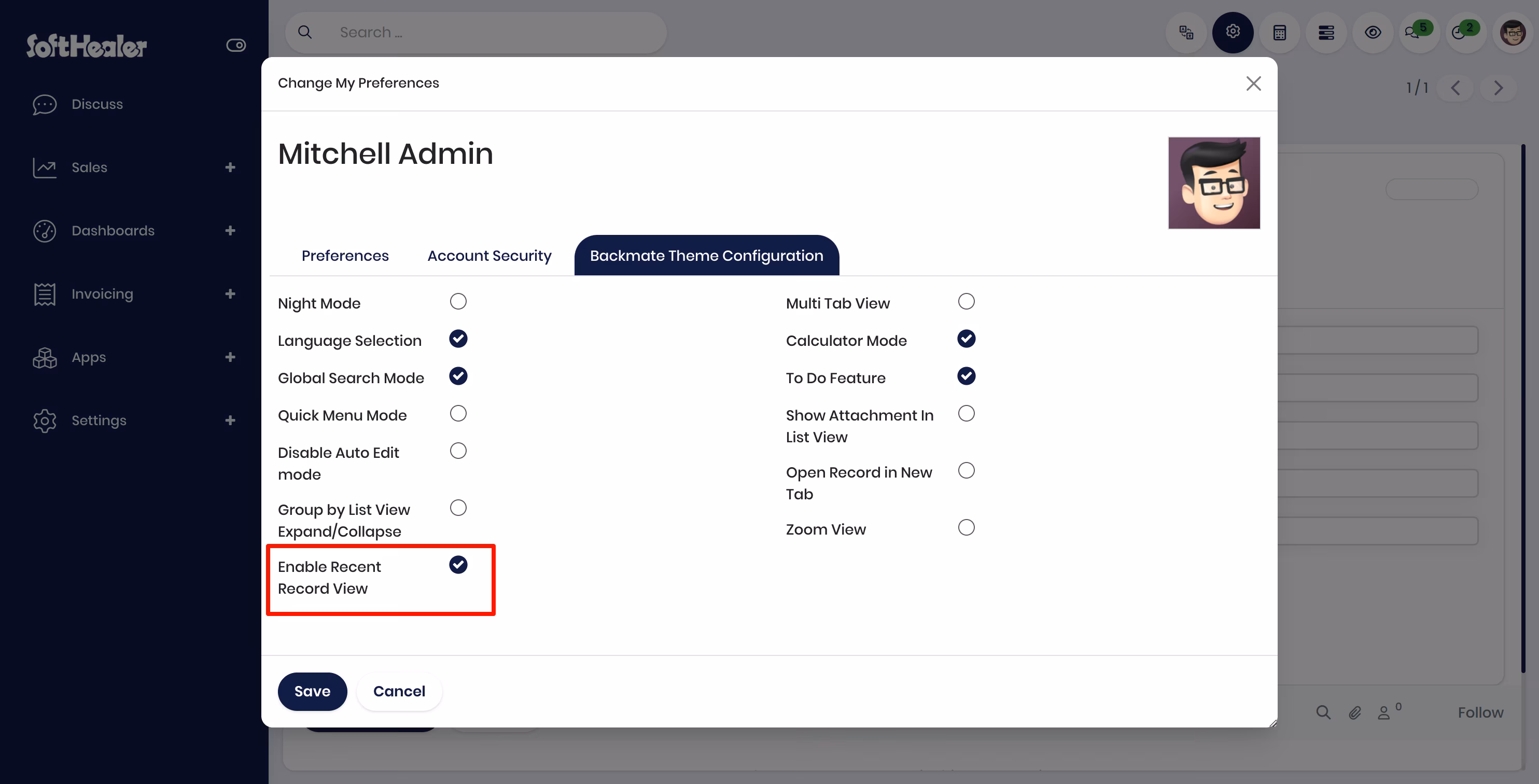The image size is (1539, 784).
Task: Go to previous record arrow
Action: point(1456,88)
